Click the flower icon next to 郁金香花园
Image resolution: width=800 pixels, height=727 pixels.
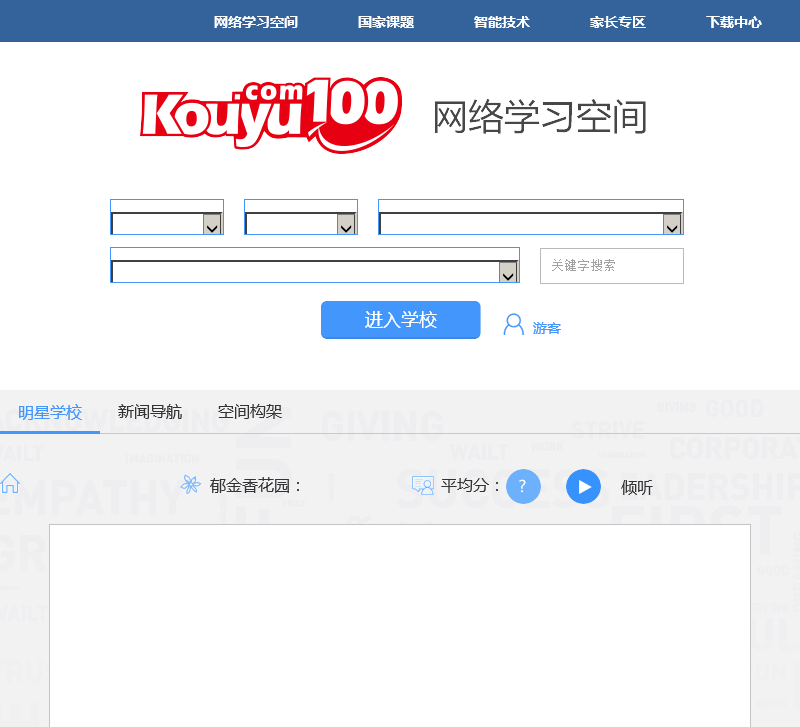click(x=190, y=484)
